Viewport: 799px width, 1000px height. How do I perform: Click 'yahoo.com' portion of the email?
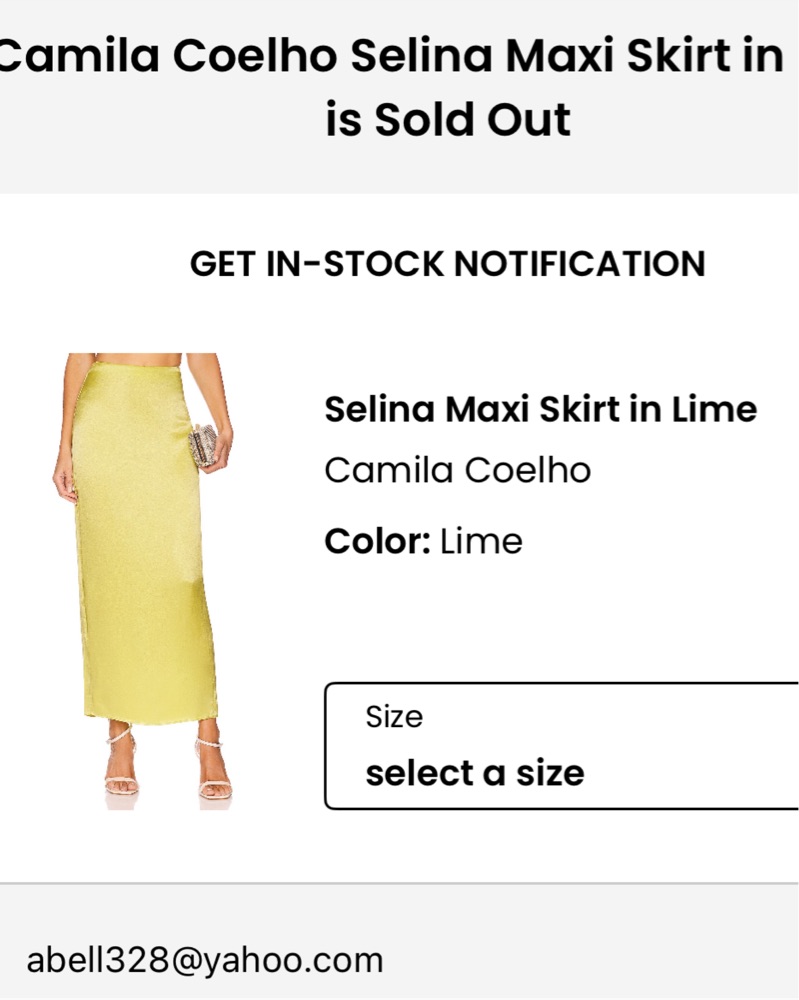point(294,960)
